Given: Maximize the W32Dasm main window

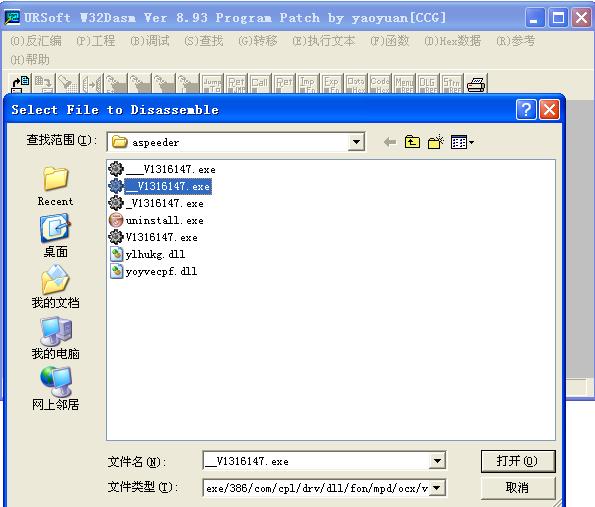Looking at the screenshot, I should [x=558, y=17].
